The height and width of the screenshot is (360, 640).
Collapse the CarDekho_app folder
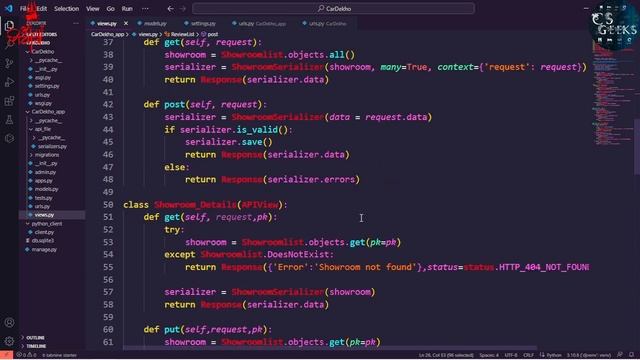click(x=45, y=112)
